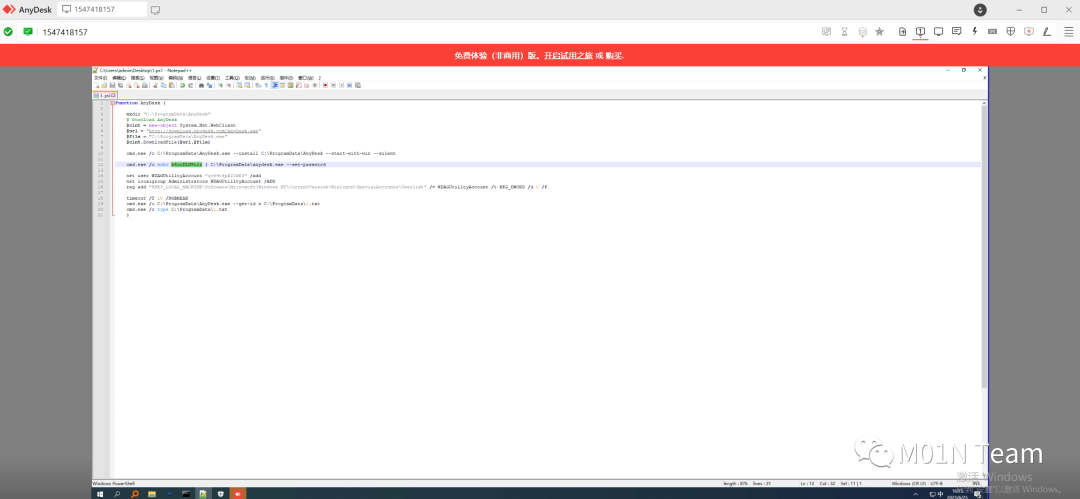Viewport: 1080px width, 499px height.
Task: Start macro recording with the red record icon
Action: pyautogui.click(x=325, y=85)
